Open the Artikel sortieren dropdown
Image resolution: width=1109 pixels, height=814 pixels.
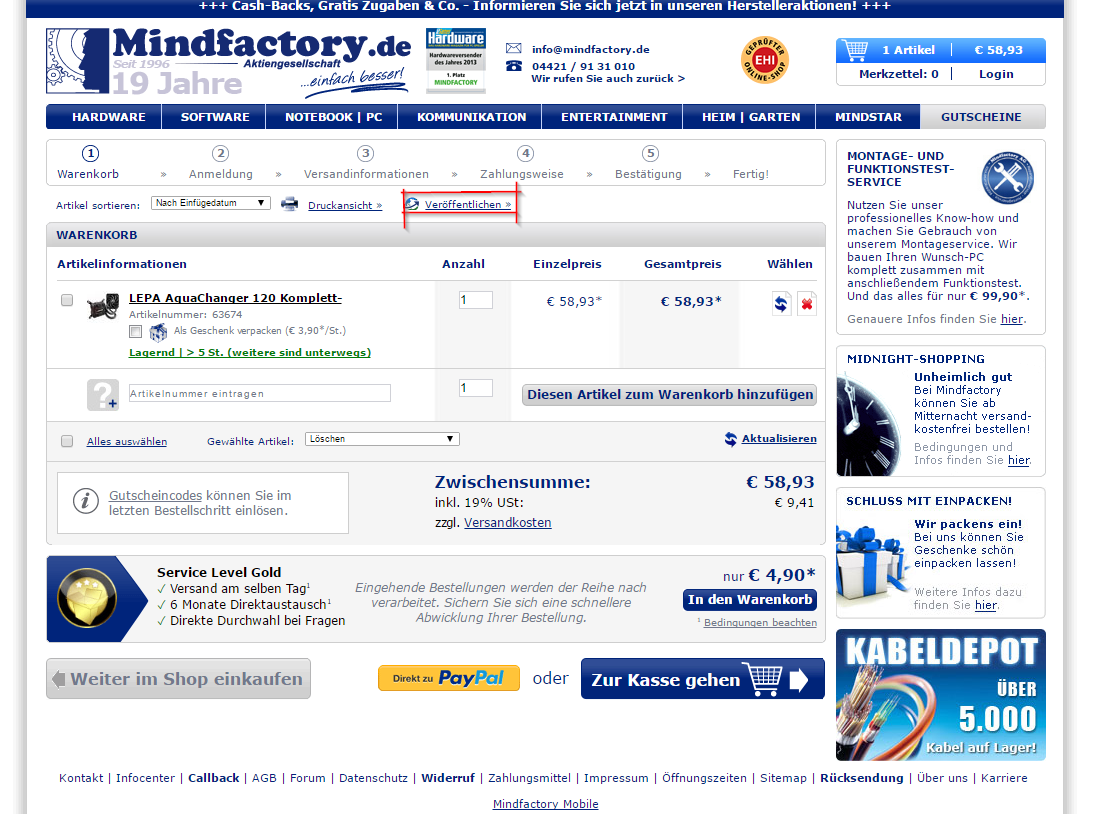[210, 203]
